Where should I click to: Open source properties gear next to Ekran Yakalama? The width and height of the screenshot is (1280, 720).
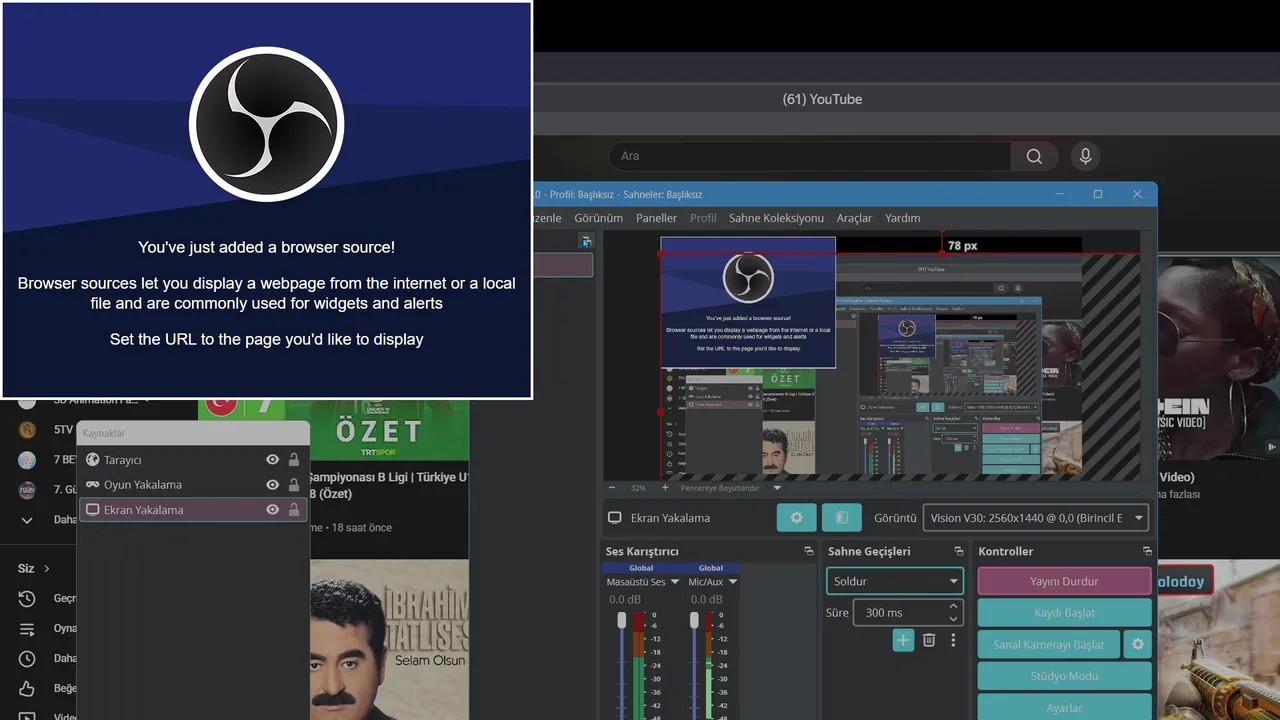(796, 517)
